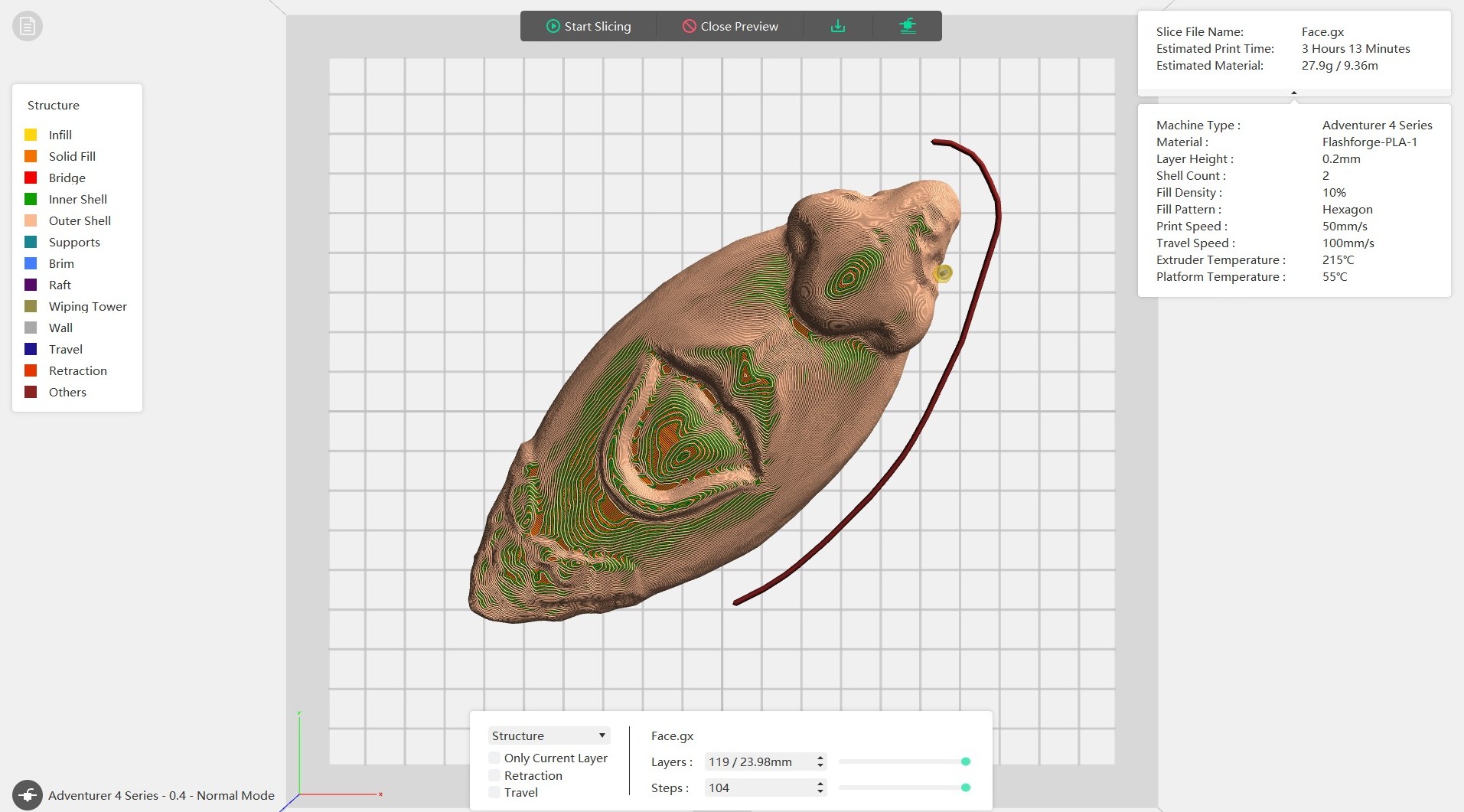Click the save slice file download icon
1464x812 pixels.
[x=838, y=26]
